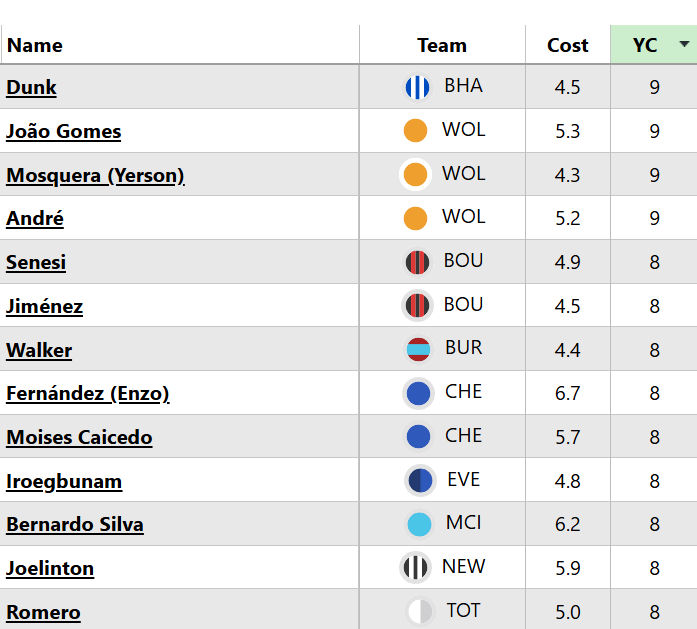Open Mosquera (Yerson) player link
This screenshot has width=697, height=629.
coord(95,176)
